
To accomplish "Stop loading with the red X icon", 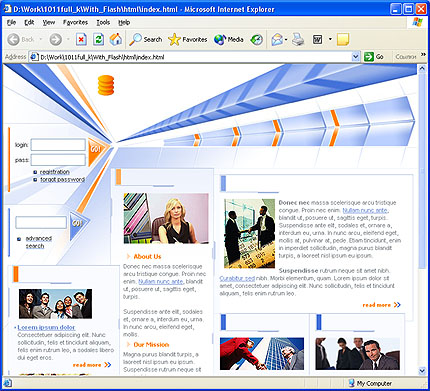I will [81, 40].
